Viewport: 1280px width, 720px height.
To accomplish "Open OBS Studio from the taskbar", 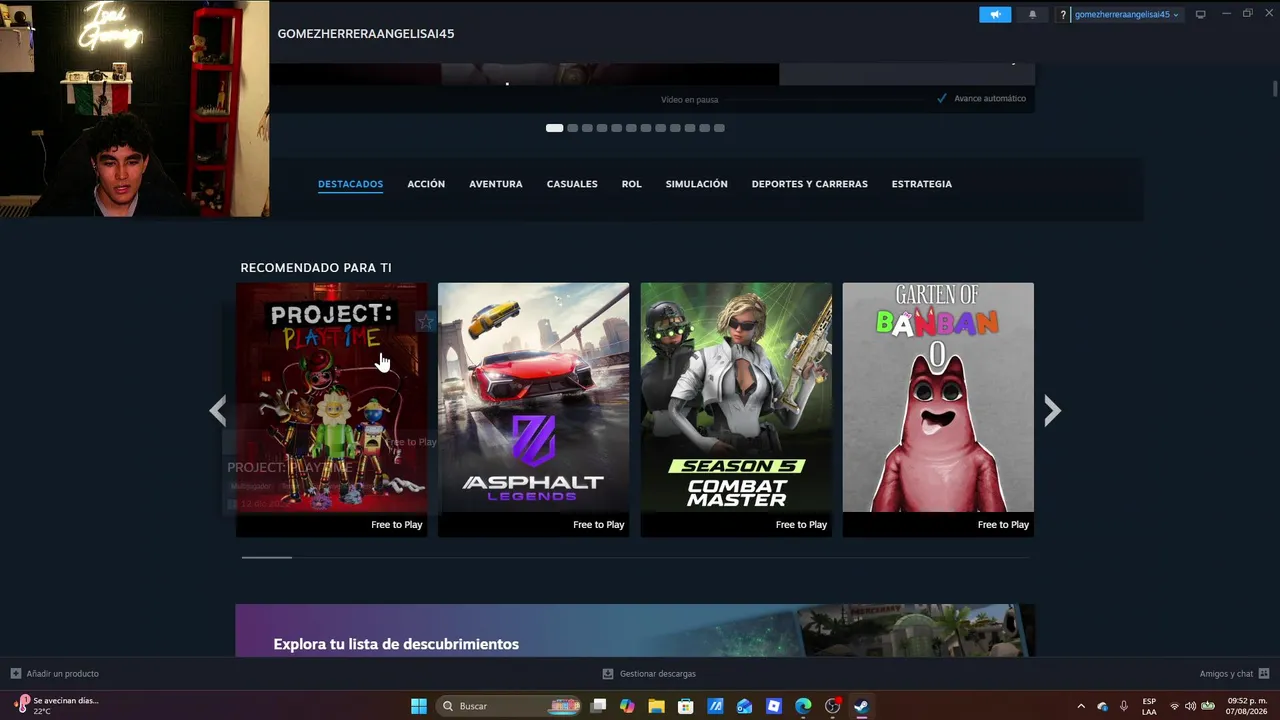I will click(x=832, y=706).
